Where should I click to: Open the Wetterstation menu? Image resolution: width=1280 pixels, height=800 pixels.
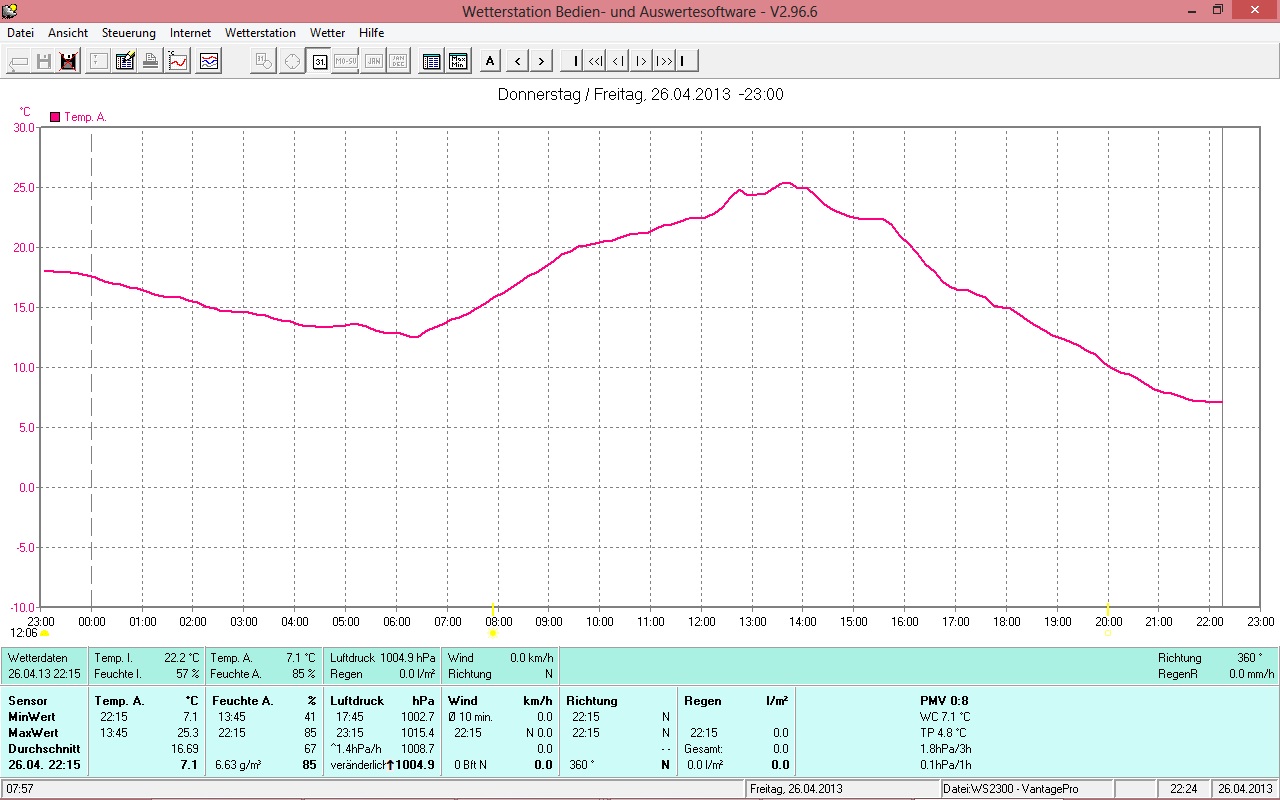[260, 33]
